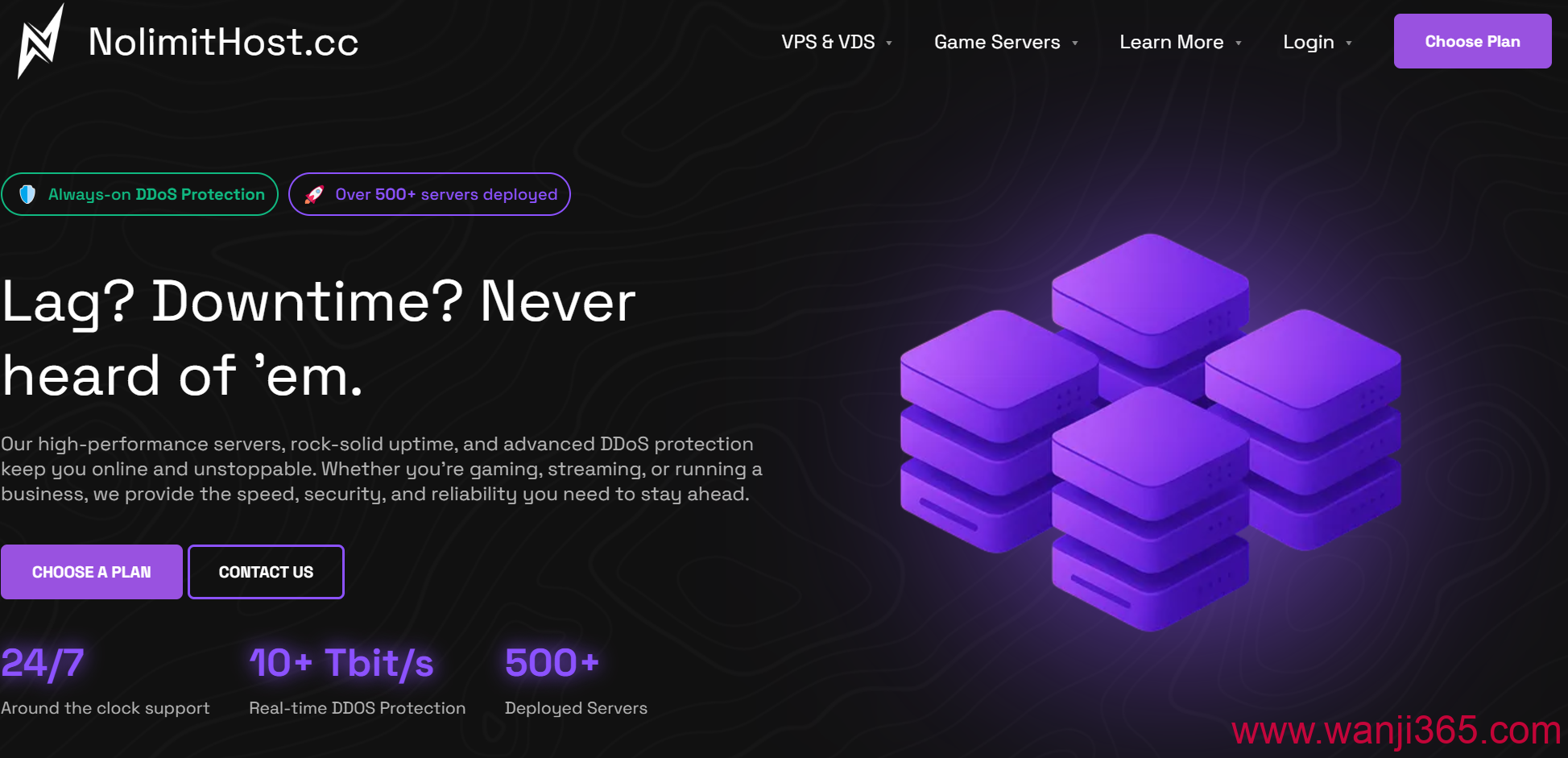Click the Login menu item

tap(1308, 42)
